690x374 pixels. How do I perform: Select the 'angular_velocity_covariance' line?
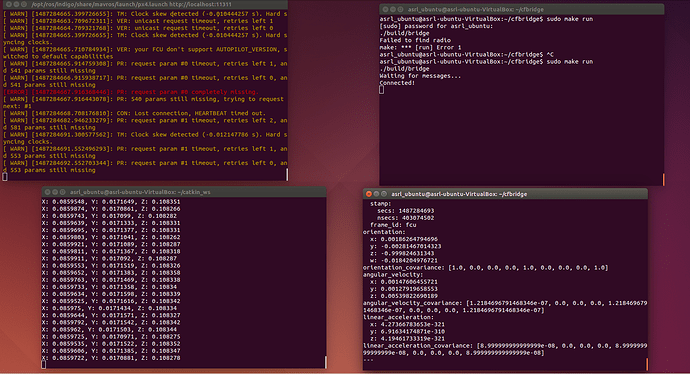pos(505,307)
